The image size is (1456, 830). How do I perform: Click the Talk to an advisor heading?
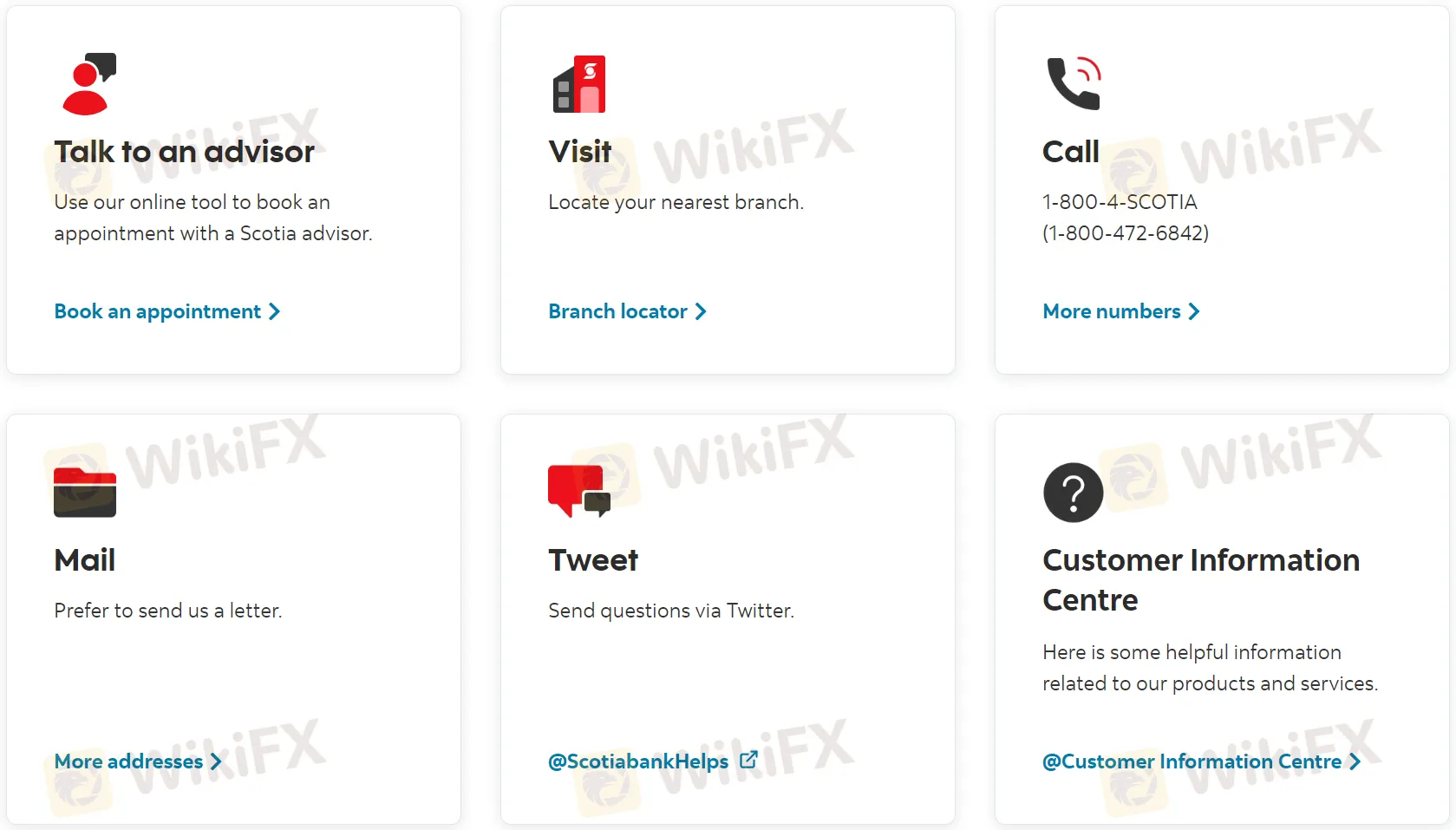(184, 152)
